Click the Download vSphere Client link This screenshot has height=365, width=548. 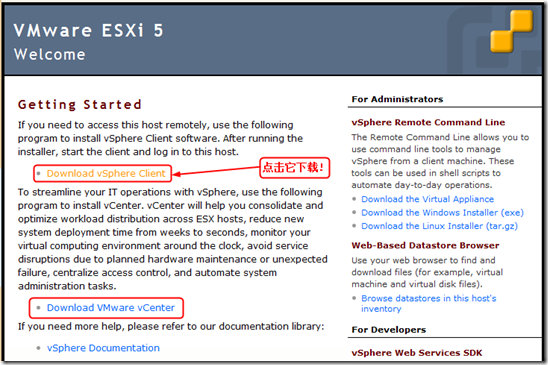point(106,173)
